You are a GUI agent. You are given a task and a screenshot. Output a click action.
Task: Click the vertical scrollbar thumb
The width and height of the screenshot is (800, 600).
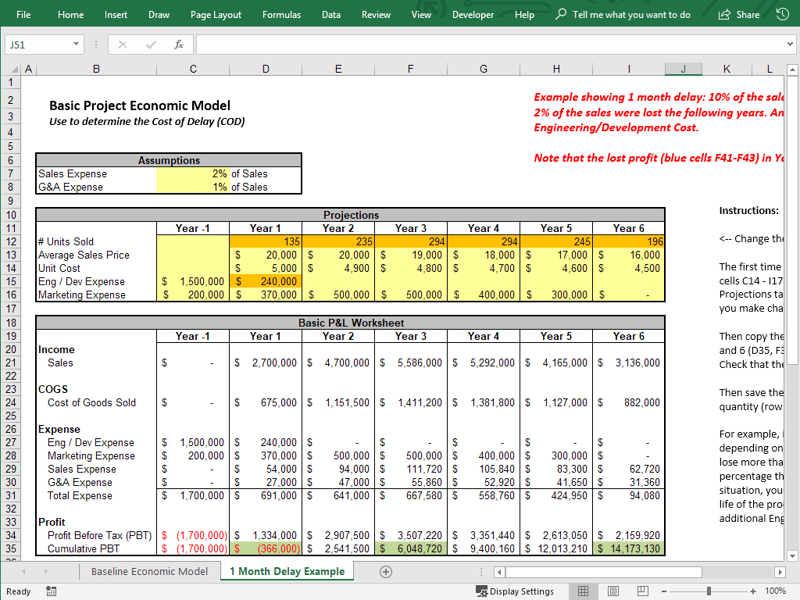click(x=792, y=221)
